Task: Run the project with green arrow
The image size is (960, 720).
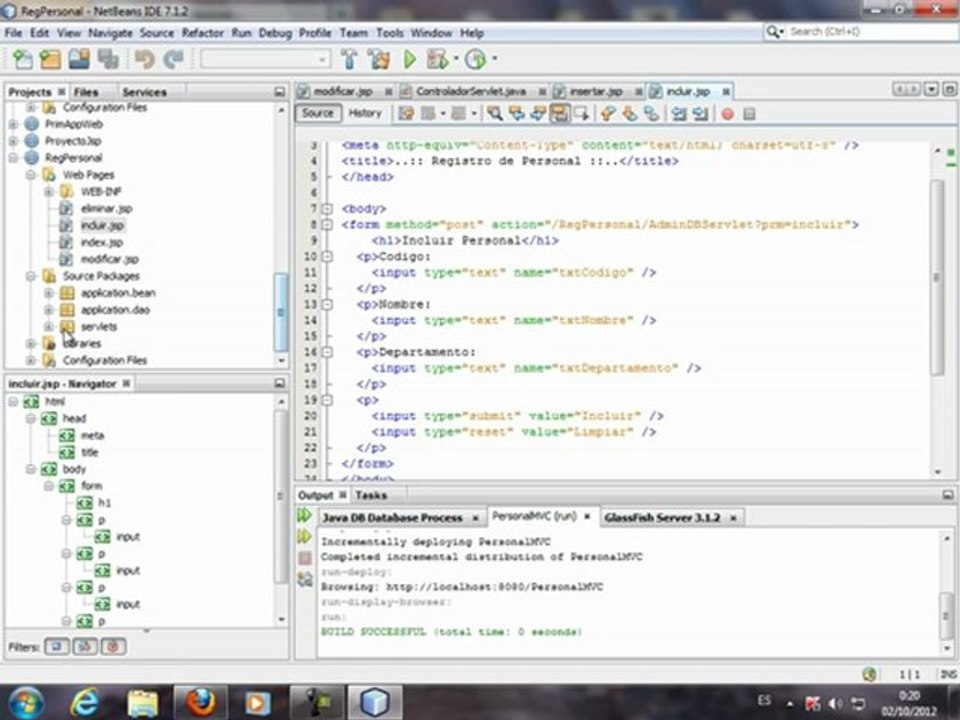Action: click(410, 60)
